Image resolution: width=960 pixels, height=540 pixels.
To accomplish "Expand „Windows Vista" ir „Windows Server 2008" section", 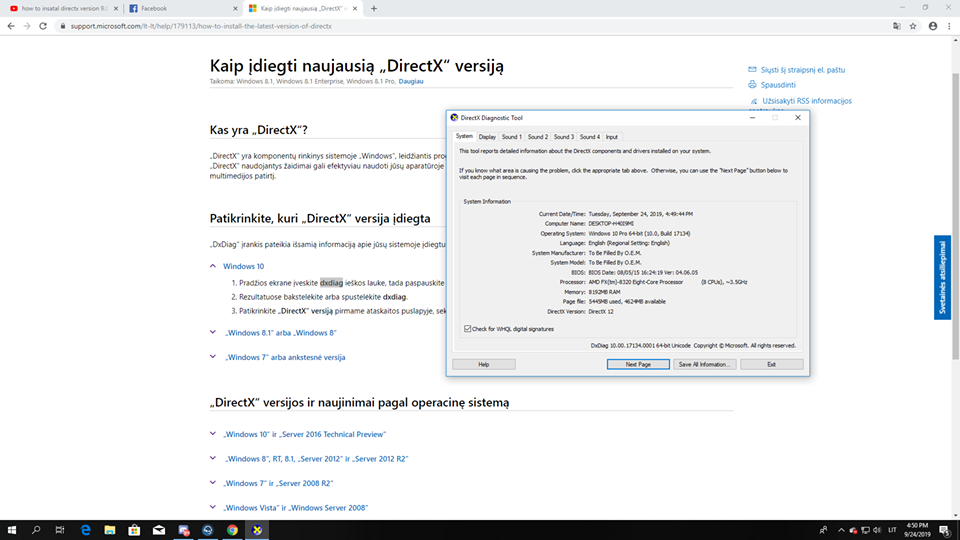I will click(x=295, y=508).
